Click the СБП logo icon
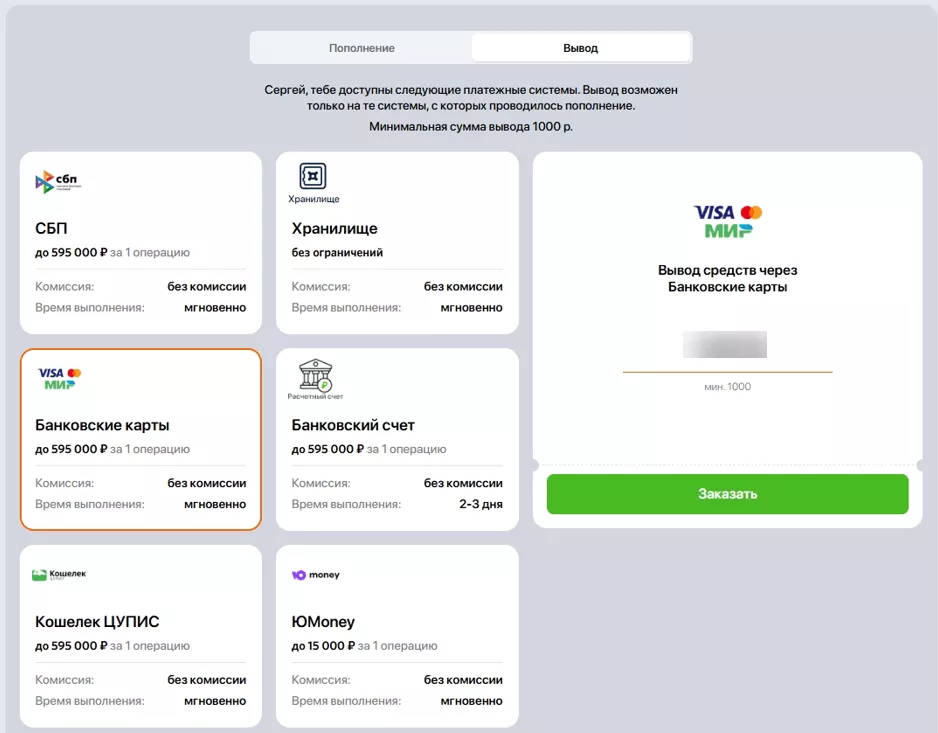This screenshot has height=733, width=938. pyautogui.click(x=58, y=182)
